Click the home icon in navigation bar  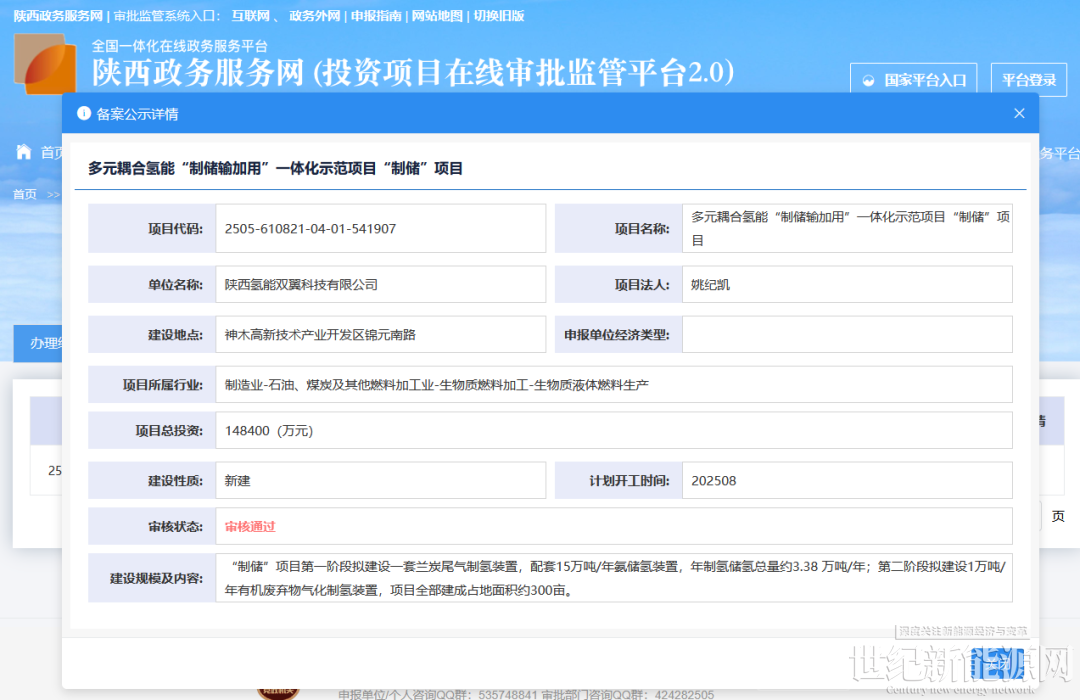click(23, 152)
